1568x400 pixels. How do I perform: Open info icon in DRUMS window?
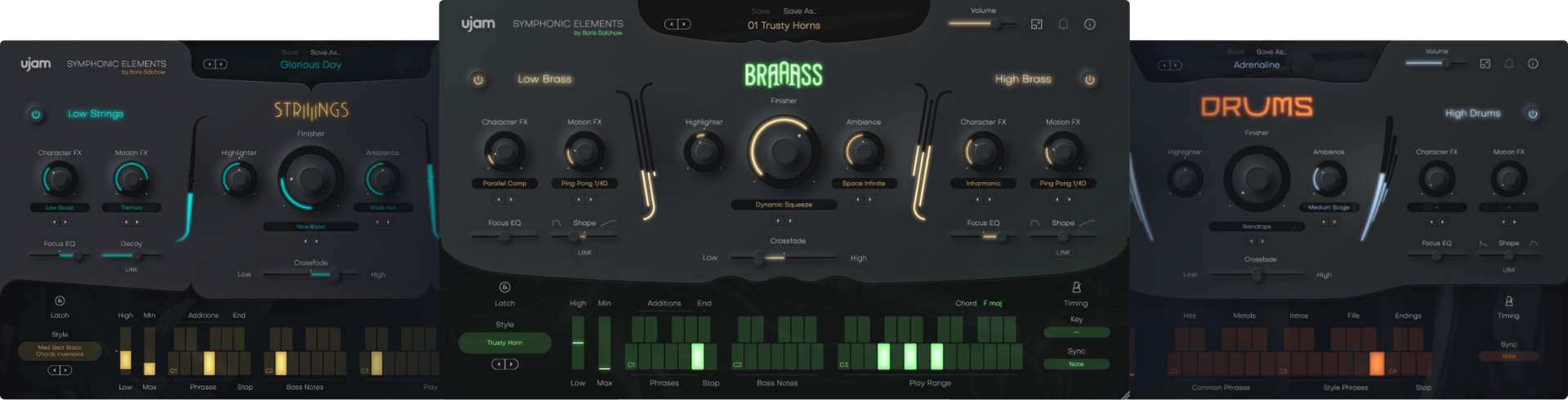point(1533,64)
